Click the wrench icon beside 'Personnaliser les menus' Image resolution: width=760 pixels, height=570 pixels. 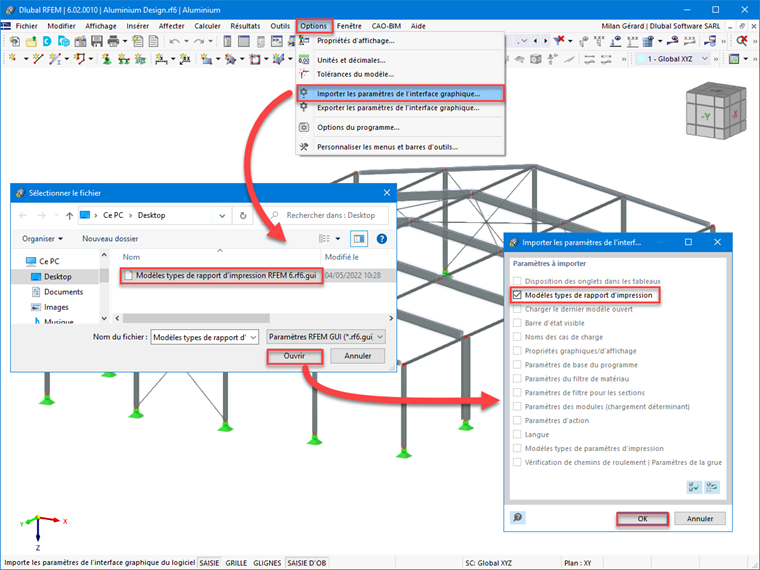point(304,147)
